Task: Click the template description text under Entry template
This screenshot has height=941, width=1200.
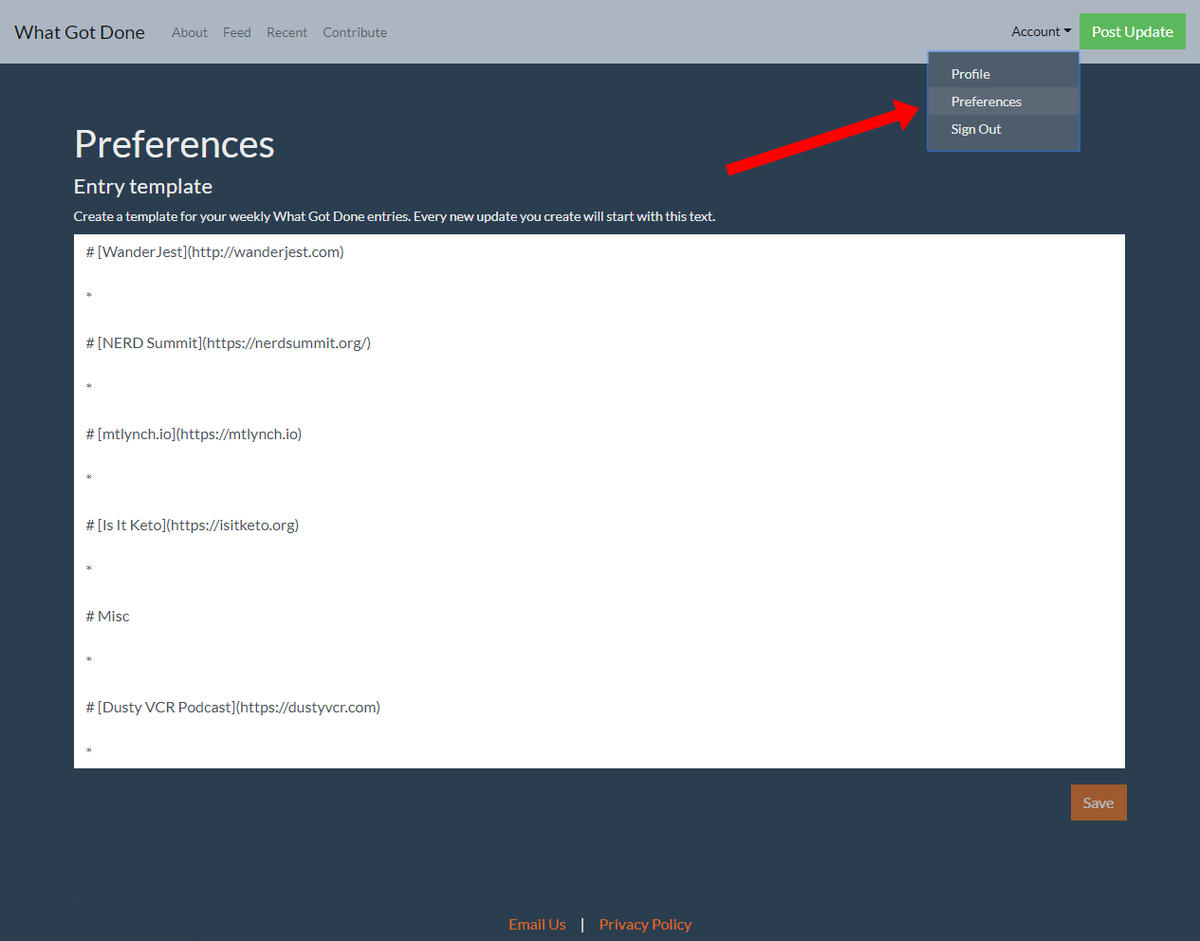Action: tap(394, 216)
